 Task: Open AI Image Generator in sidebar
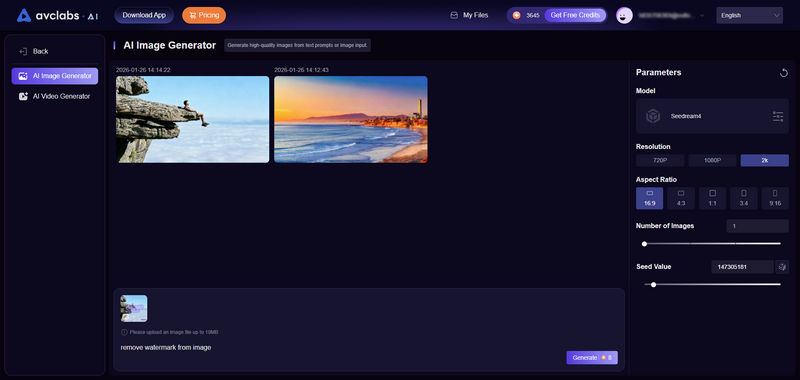click(x=55, y=76)
